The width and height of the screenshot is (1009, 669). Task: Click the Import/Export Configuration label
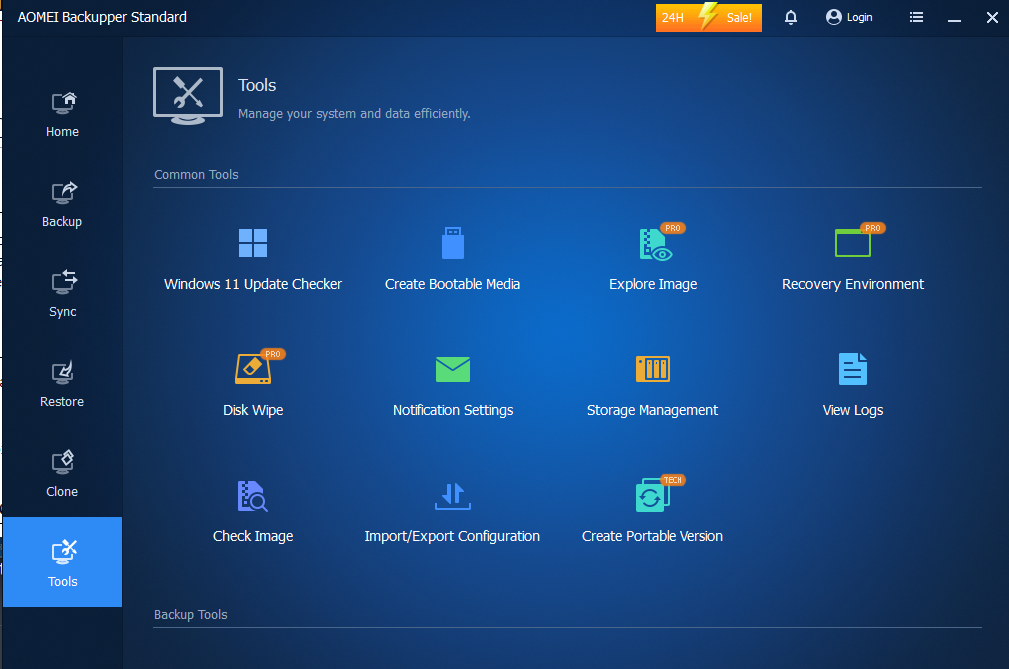pos(452,536)
